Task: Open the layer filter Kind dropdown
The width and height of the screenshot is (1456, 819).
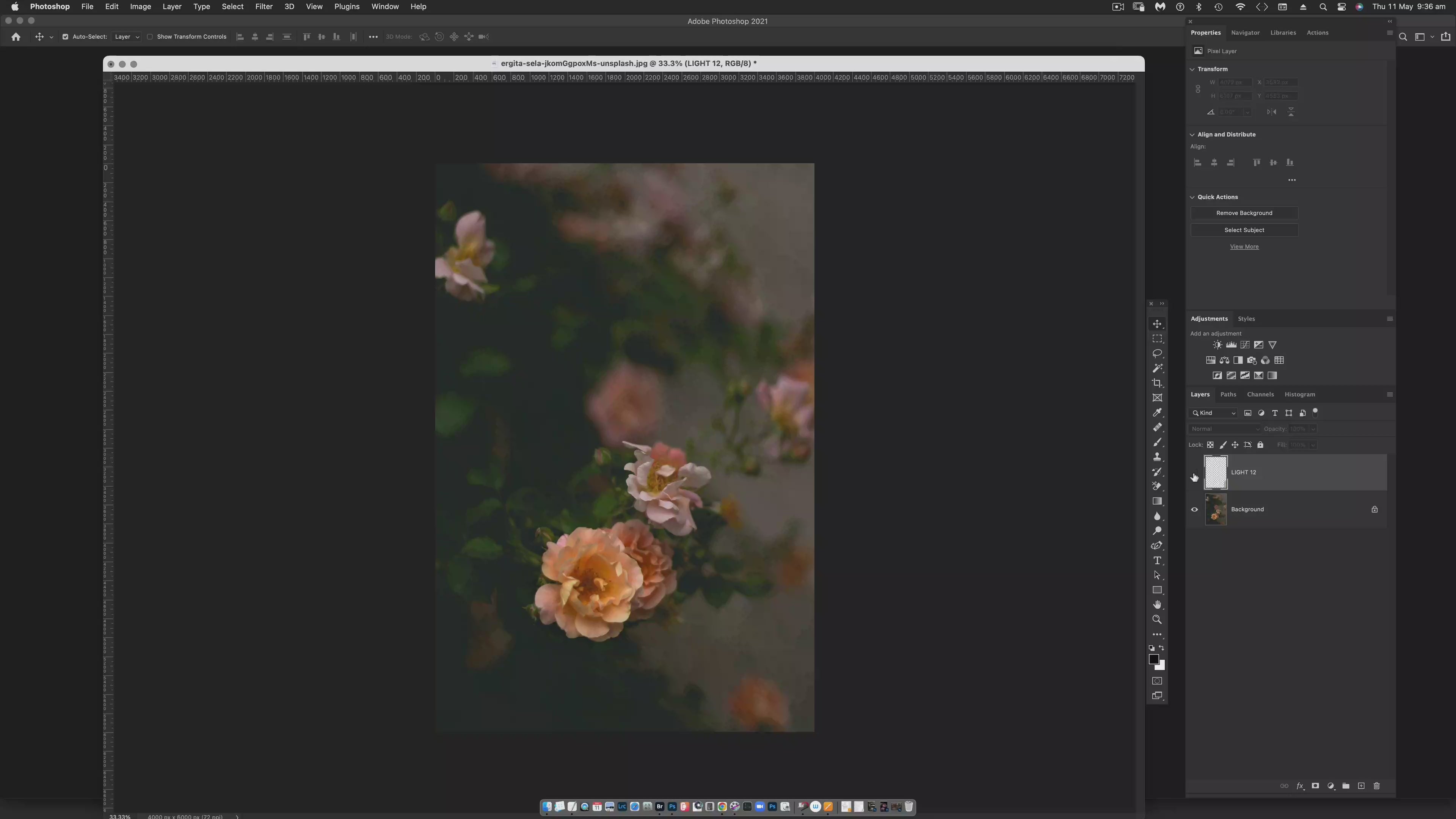Action: pyautogui.click(x=1214, y=413)
